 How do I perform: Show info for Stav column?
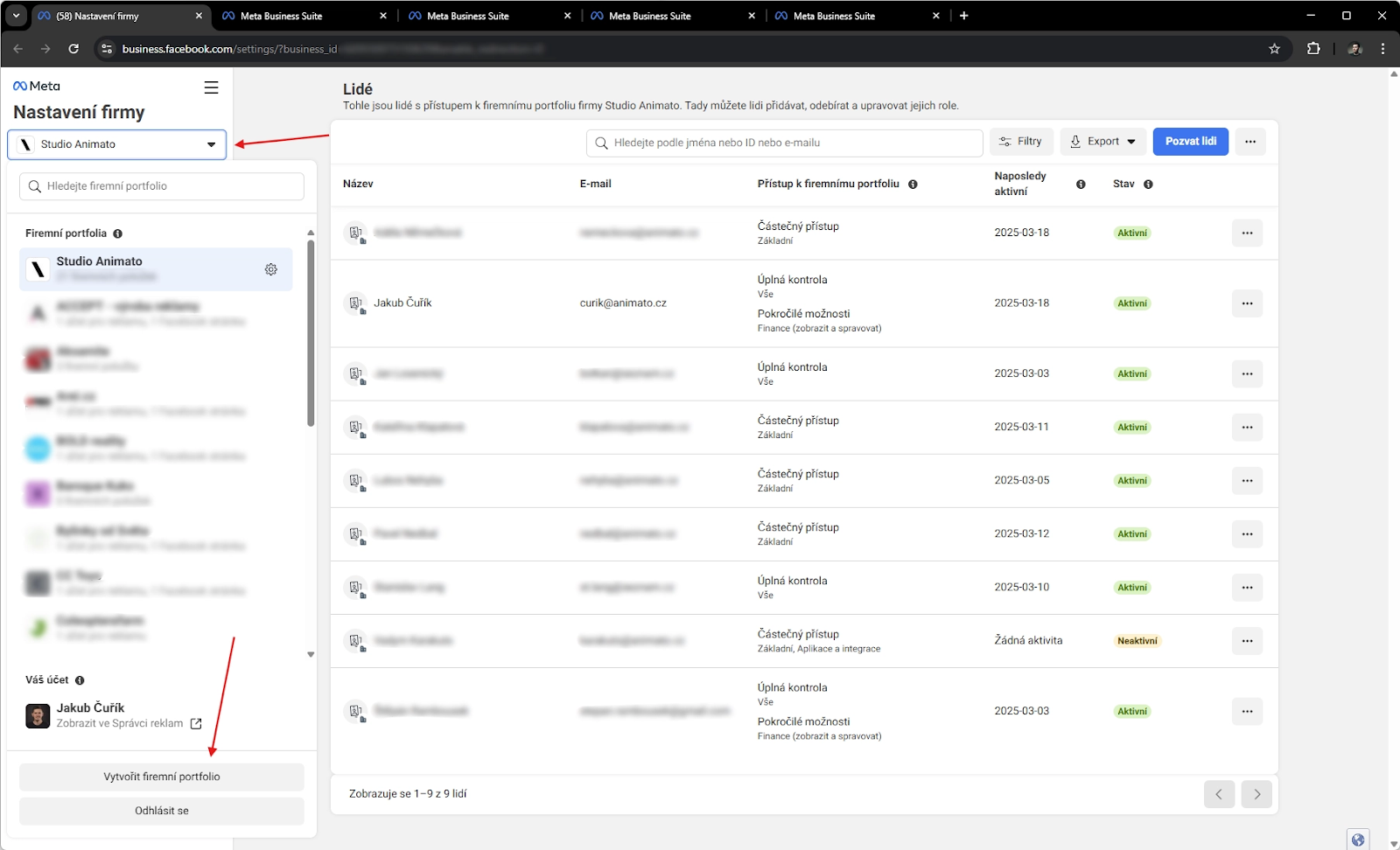click(1148, 185)
